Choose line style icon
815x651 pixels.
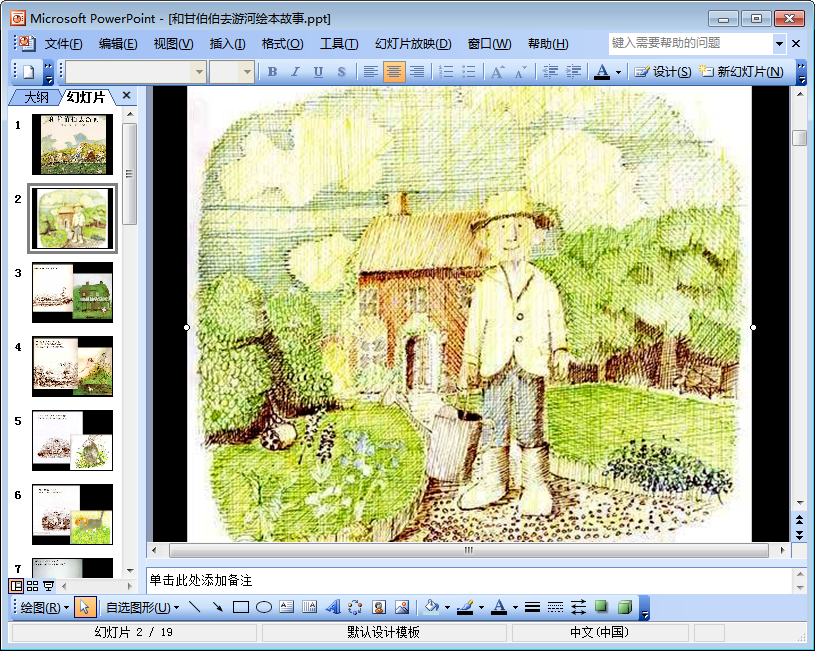532,607
